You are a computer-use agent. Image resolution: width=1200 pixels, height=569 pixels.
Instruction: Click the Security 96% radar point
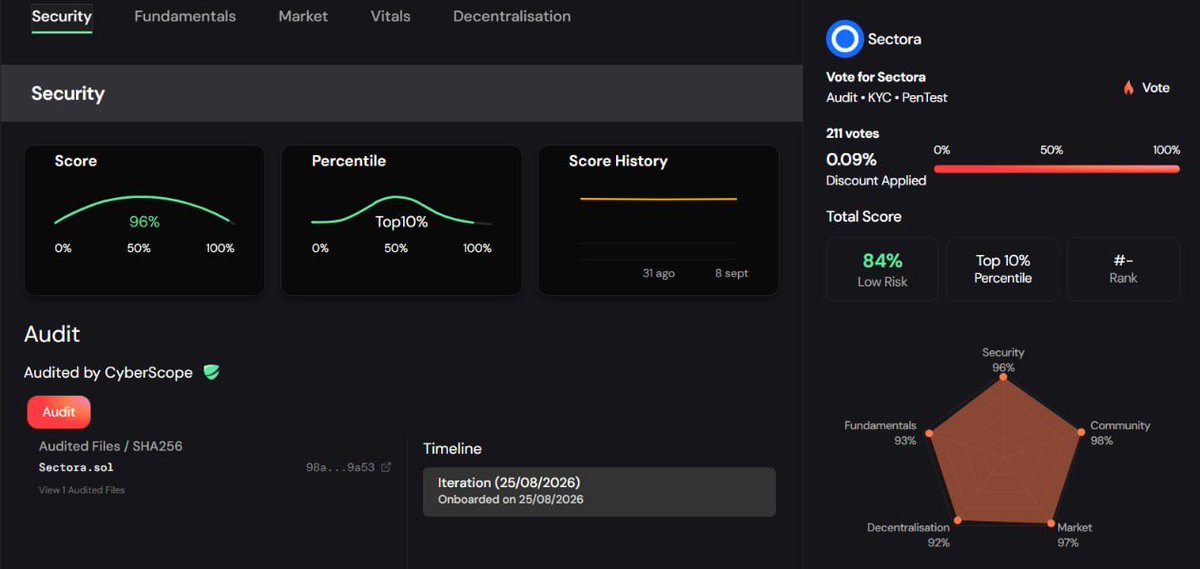coord(1004,378)
